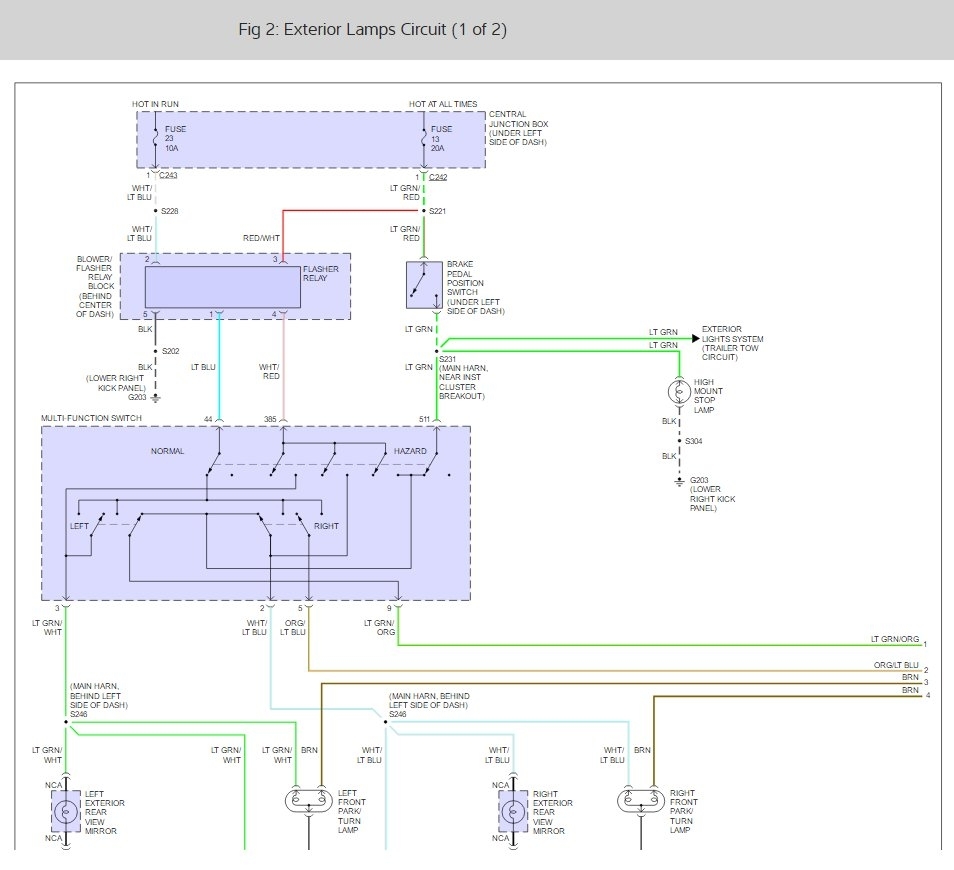Click the S231 splice point

[x=437, y=351]
